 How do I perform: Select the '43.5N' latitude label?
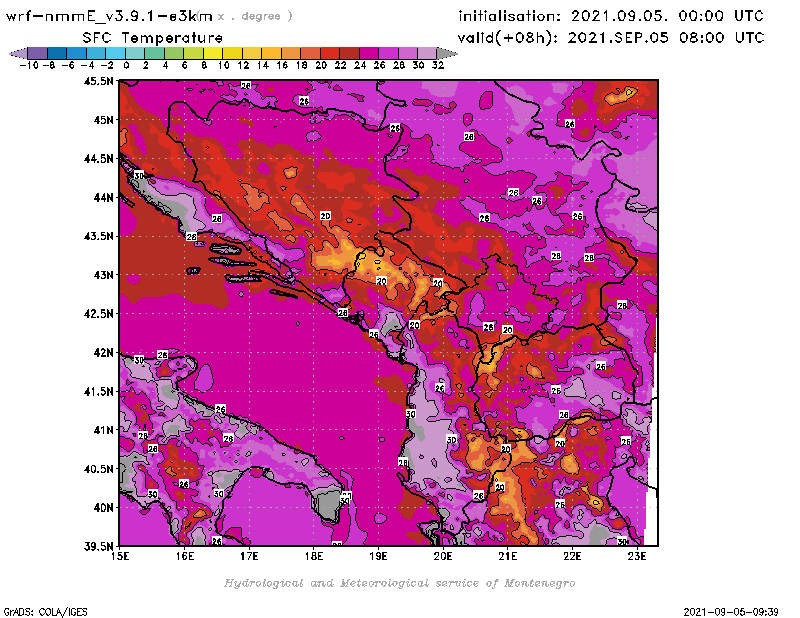click(98, 236)
